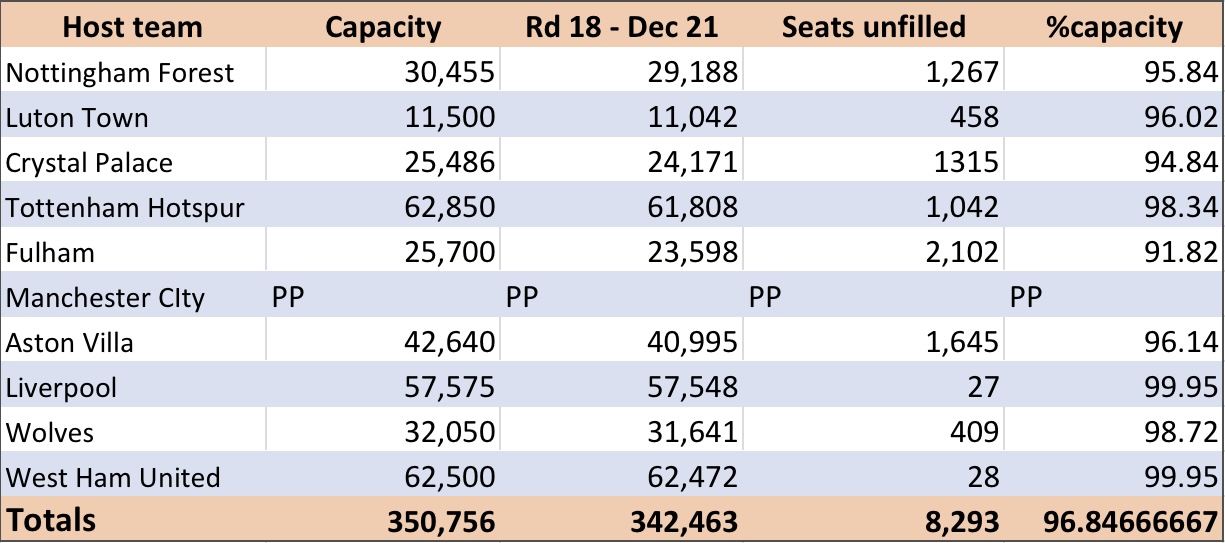The height and width of the screenshot is (543, 1225).
Task: Select the %capacity header cell
Action: (x=1114, y=26)
